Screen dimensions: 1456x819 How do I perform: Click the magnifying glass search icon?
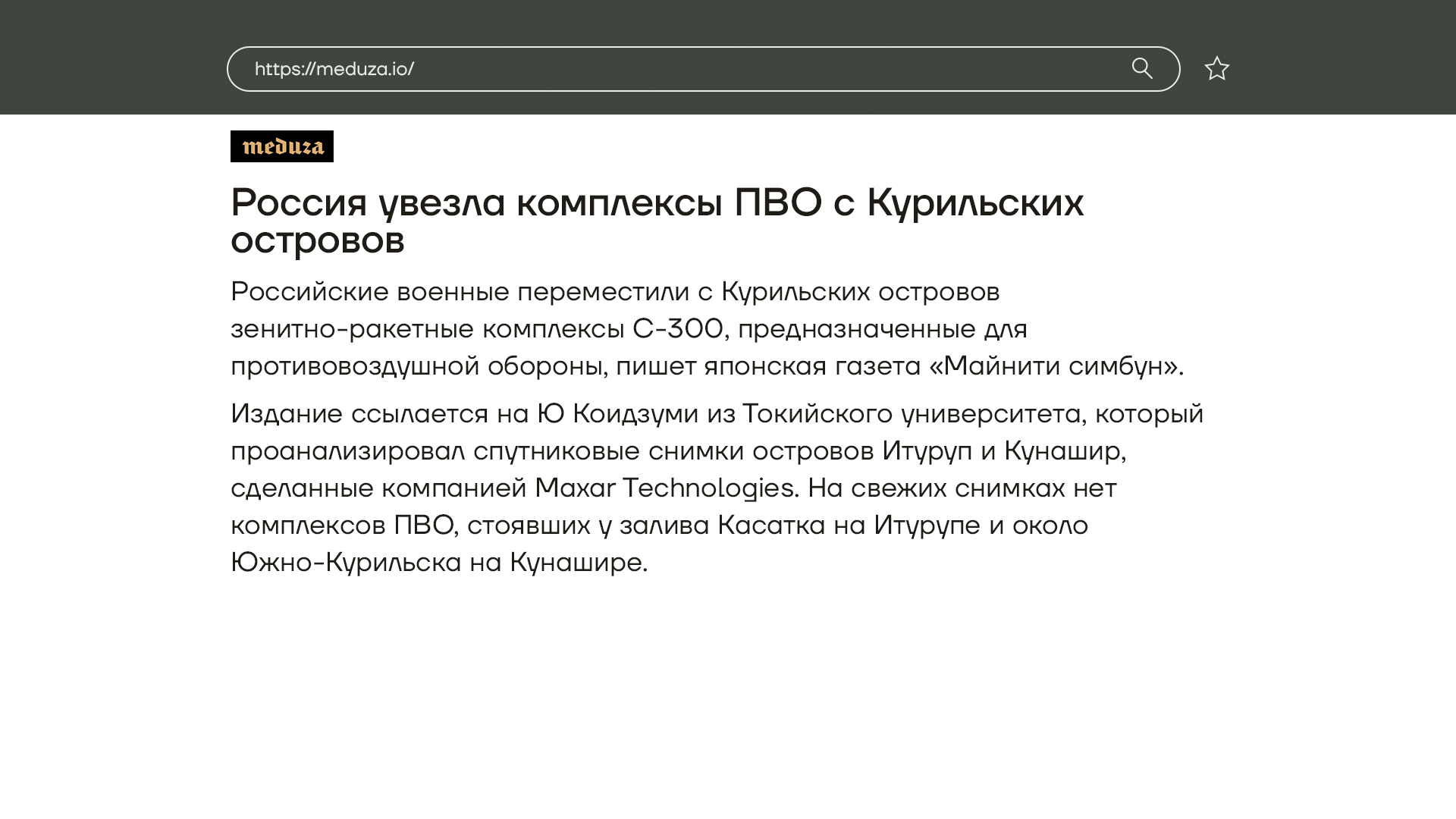pyautogui.click(x=1142, y=69)
